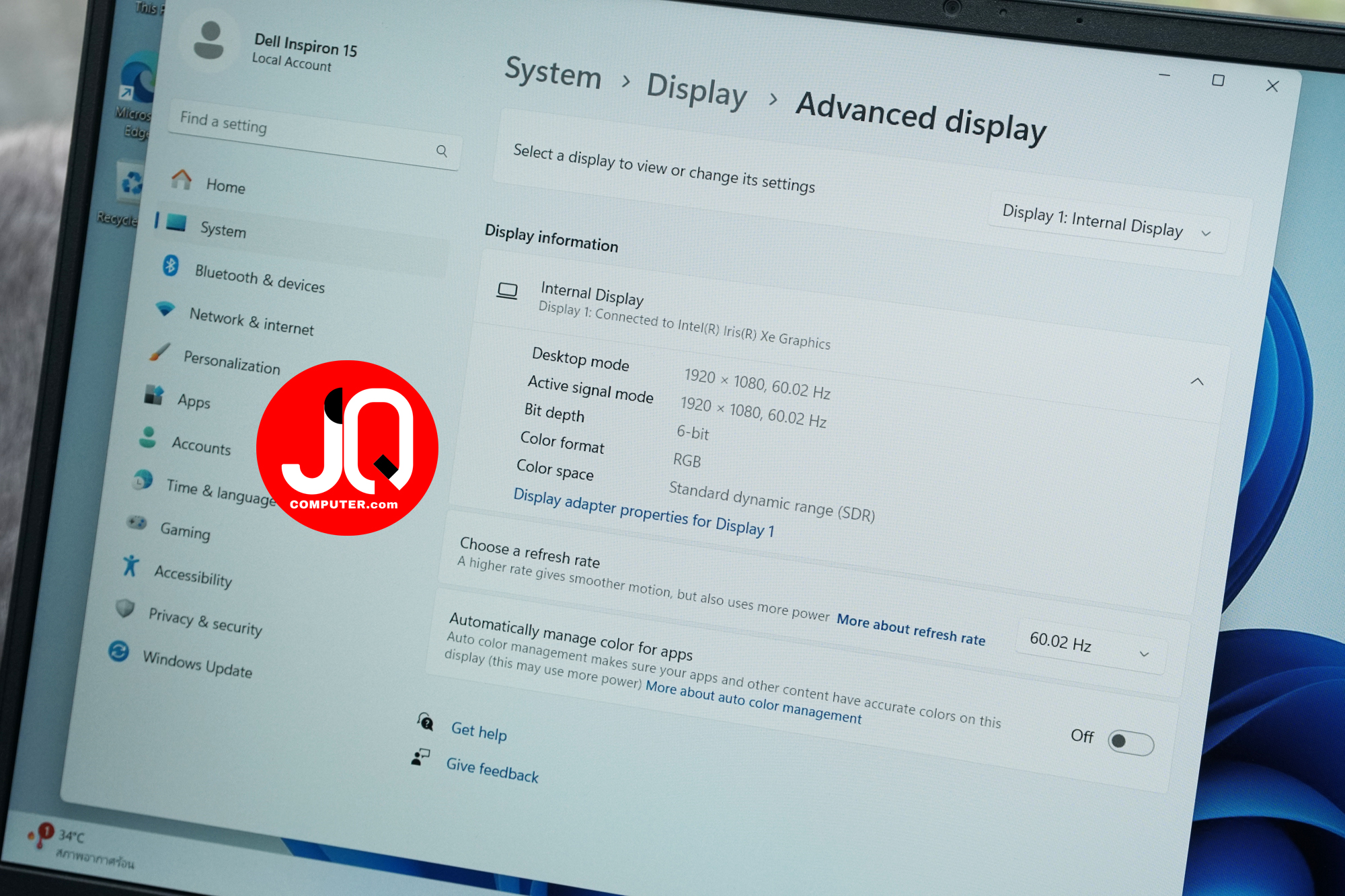Click the Personalization paintbrush icon

[159, 352]
